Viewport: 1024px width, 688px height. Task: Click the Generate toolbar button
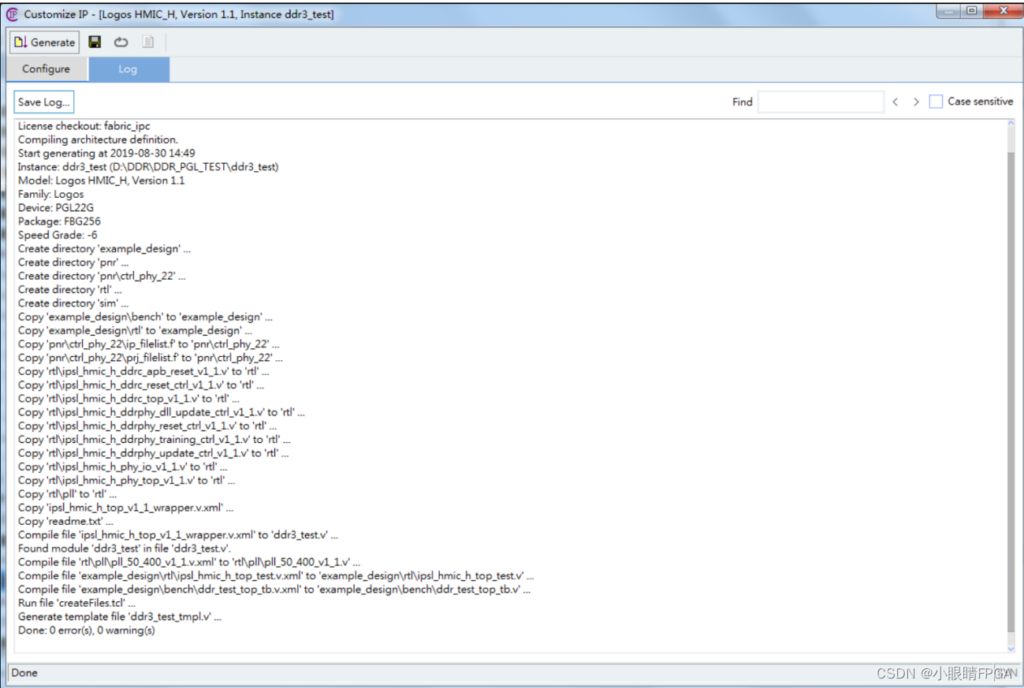(x=44, y=42)
